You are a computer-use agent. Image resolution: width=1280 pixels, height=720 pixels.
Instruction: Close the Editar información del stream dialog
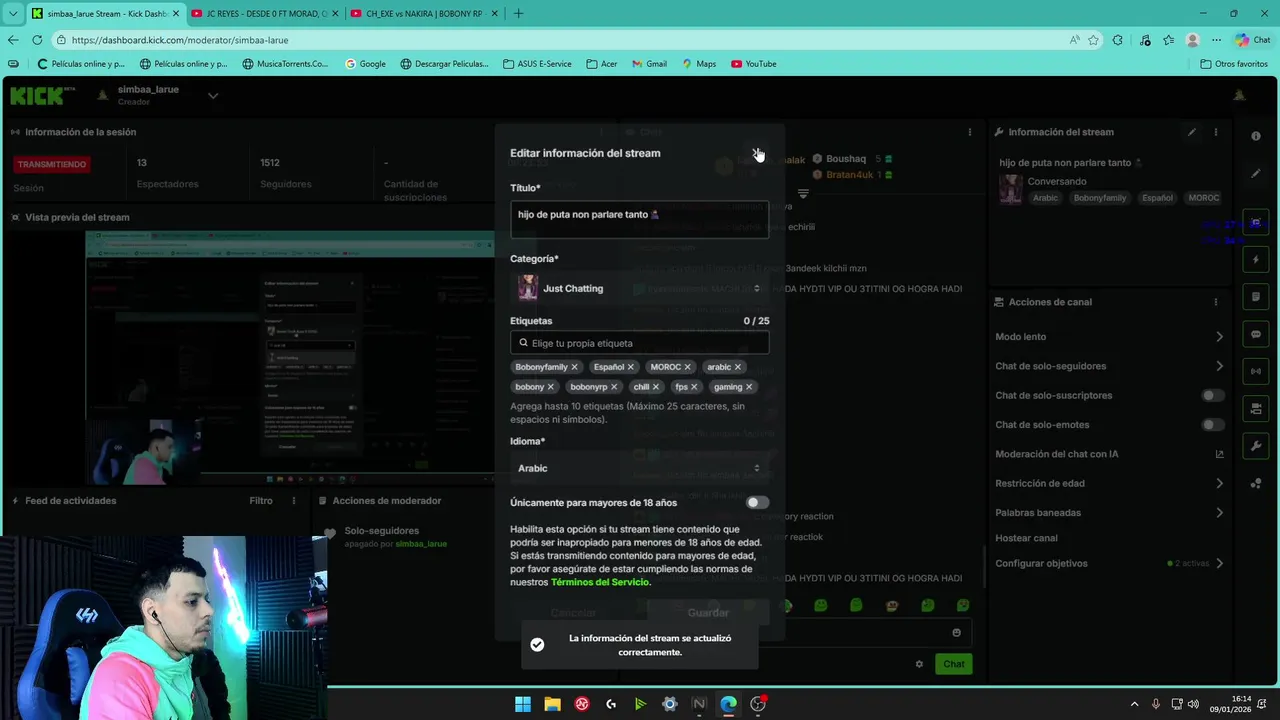coord(756,153)
